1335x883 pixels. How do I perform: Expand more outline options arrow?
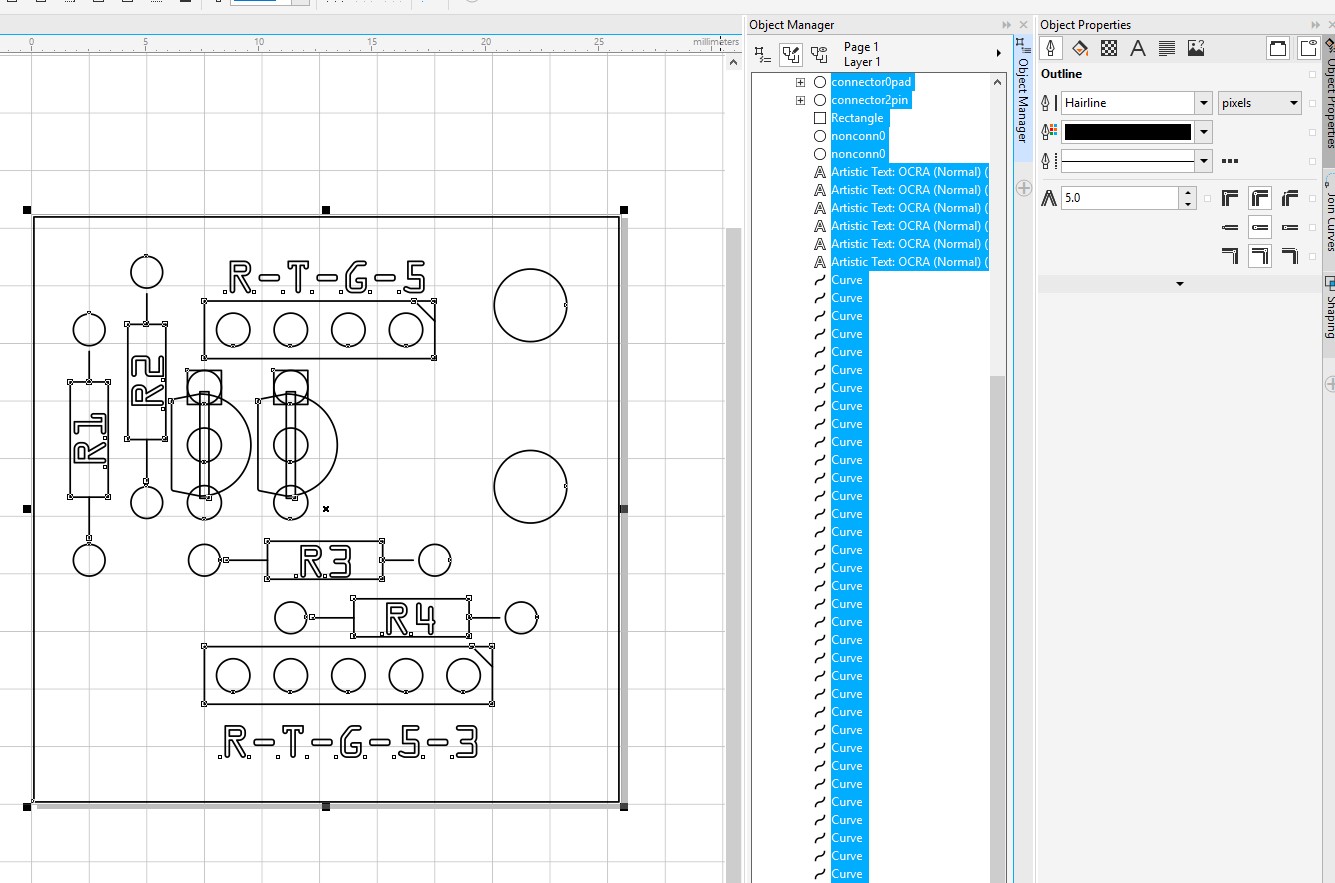point(1179,284)
